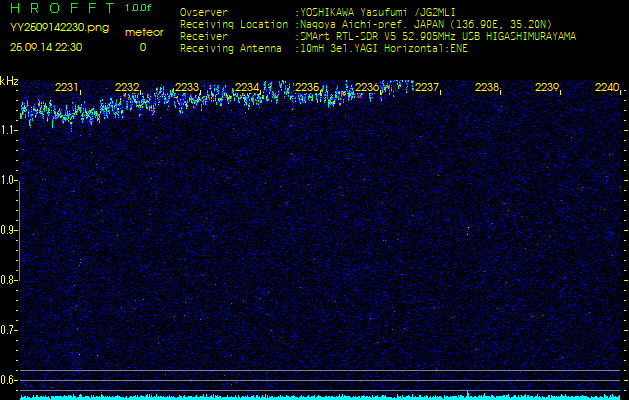Click the "Receiving Antenna" label

click(231, 49)
